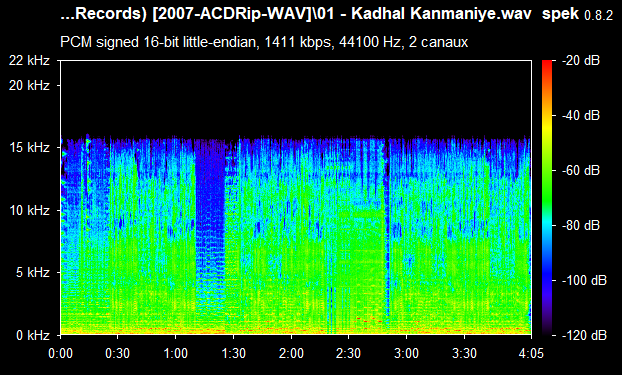Viewport: 622px width, 375px height.
Task: Click the 2:00 time marker
Action: click(x=291, y=353)
